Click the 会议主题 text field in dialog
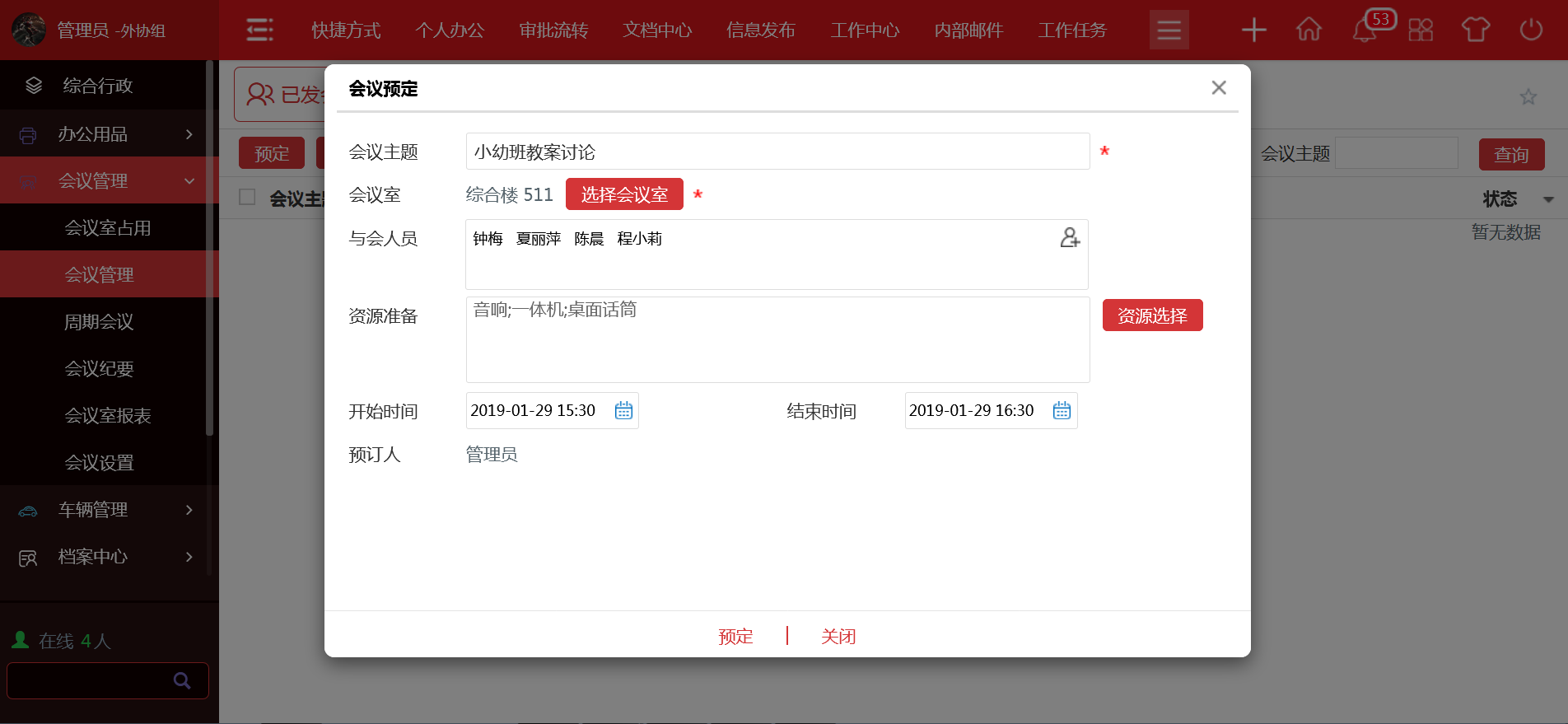Screen dimensions: 1568x724 [777, 152]
